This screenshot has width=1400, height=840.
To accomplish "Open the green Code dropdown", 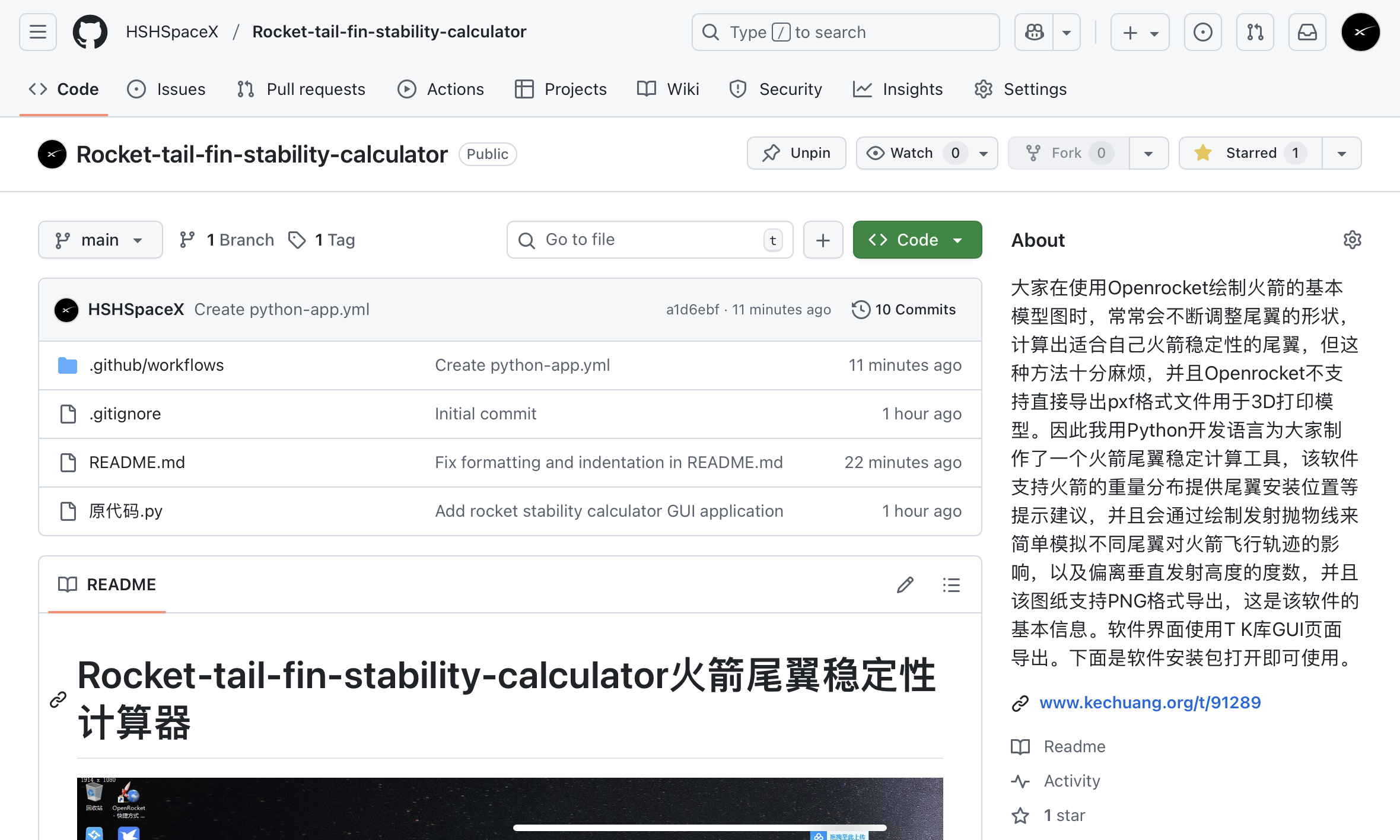I will [x=917, y=240].
